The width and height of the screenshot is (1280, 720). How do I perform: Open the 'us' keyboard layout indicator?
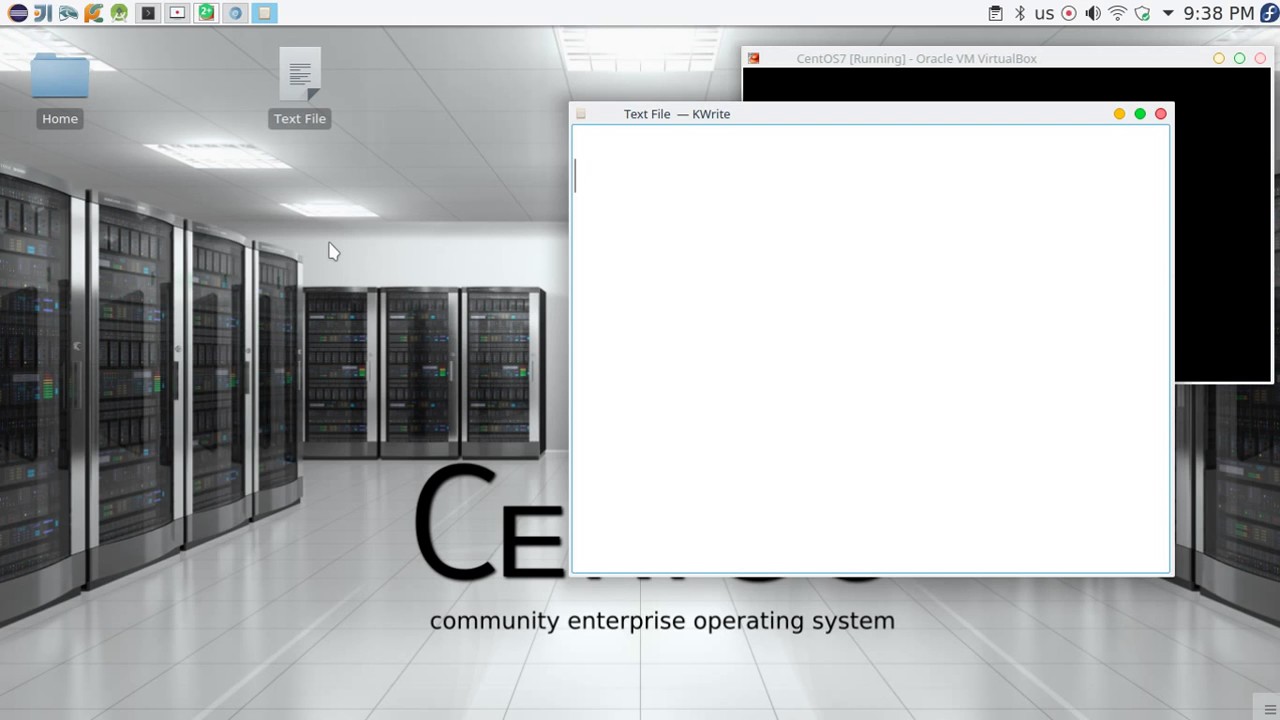tap(1044, 13)
